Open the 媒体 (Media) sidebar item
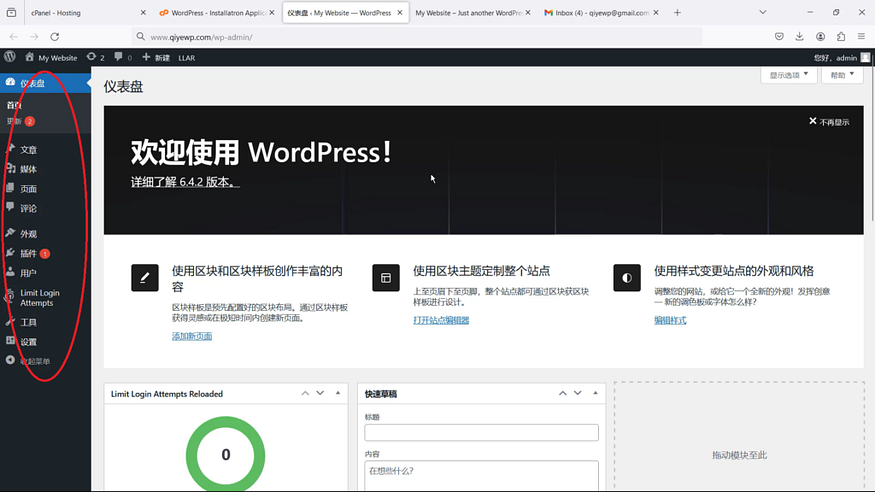Viewport: 875px width, 492px height. [28, 169]
